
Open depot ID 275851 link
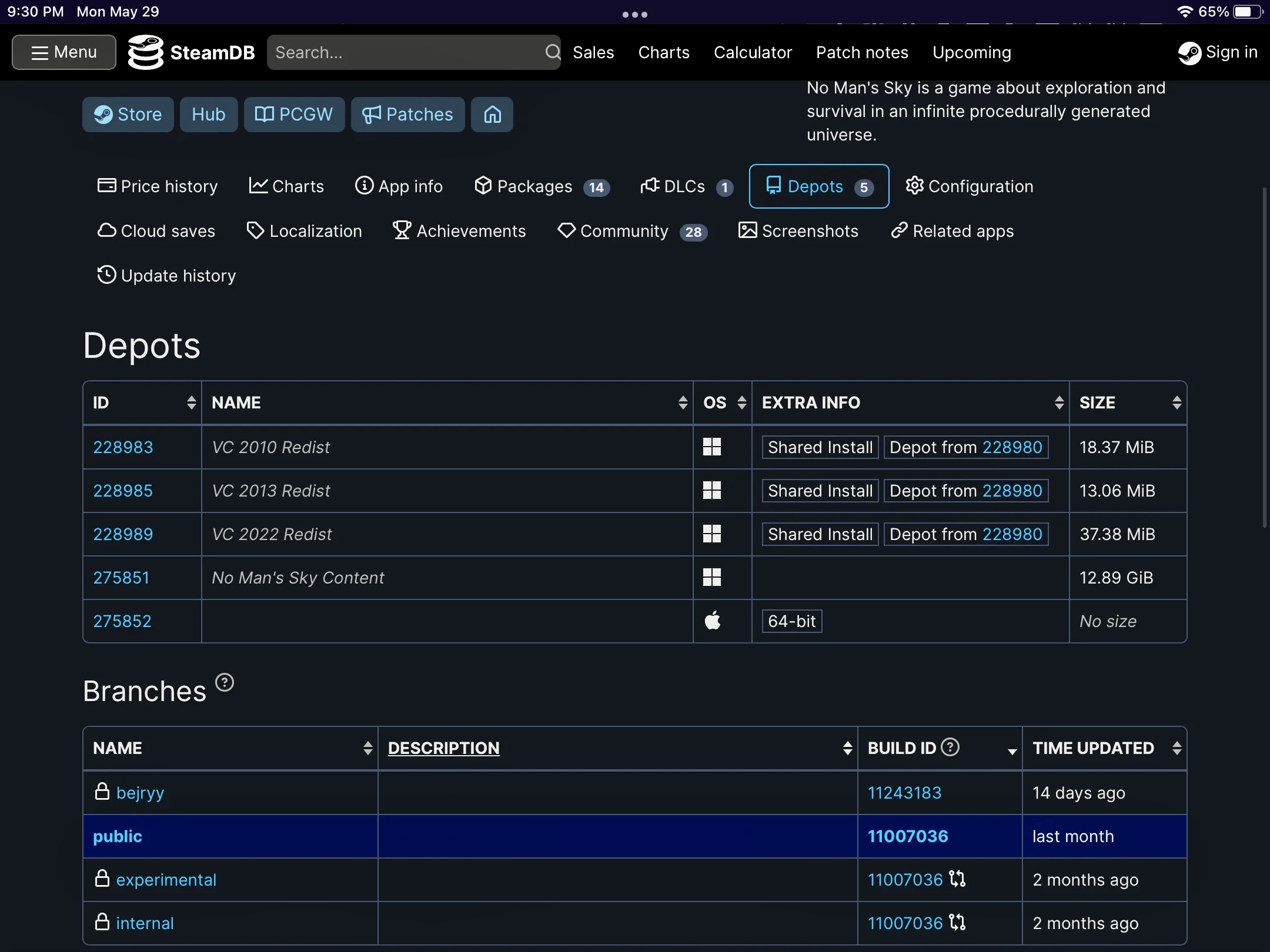pyautogui.click(x=121, y=578)
